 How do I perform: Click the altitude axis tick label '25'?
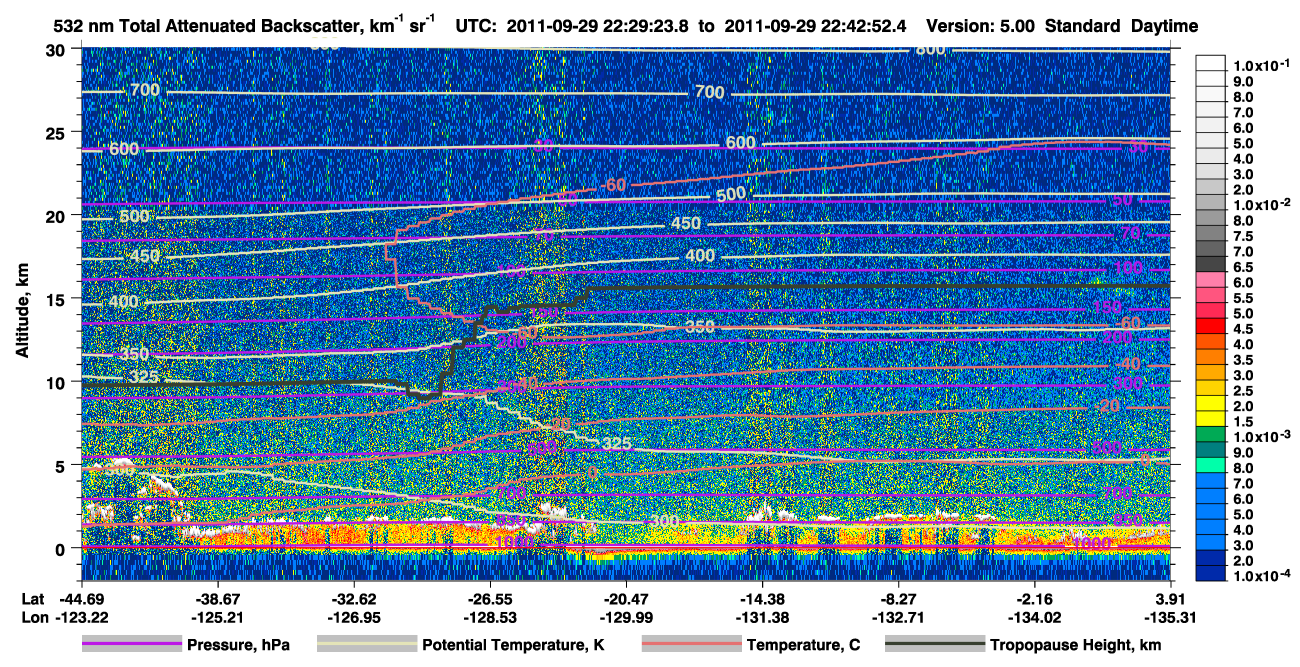[58, 132]
